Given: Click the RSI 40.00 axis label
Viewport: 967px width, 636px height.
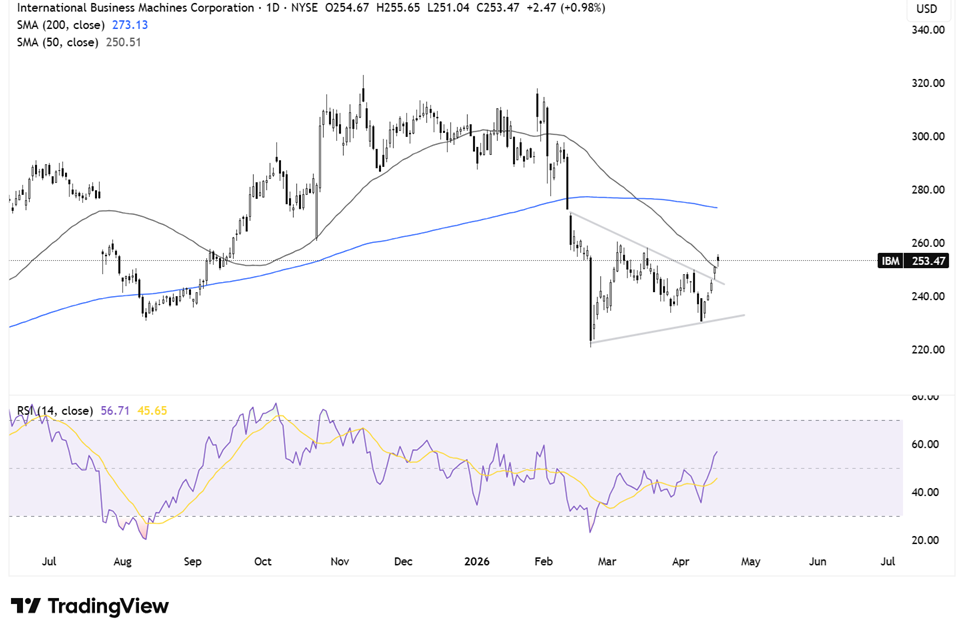Looking at the screenshot, I should point(926,492).
